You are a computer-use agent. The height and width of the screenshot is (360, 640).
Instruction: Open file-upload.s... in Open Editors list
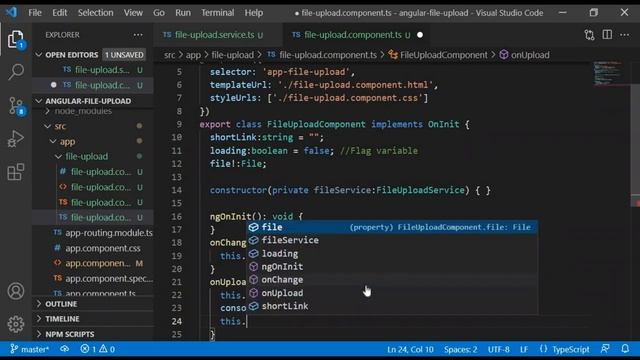point(102,70)
